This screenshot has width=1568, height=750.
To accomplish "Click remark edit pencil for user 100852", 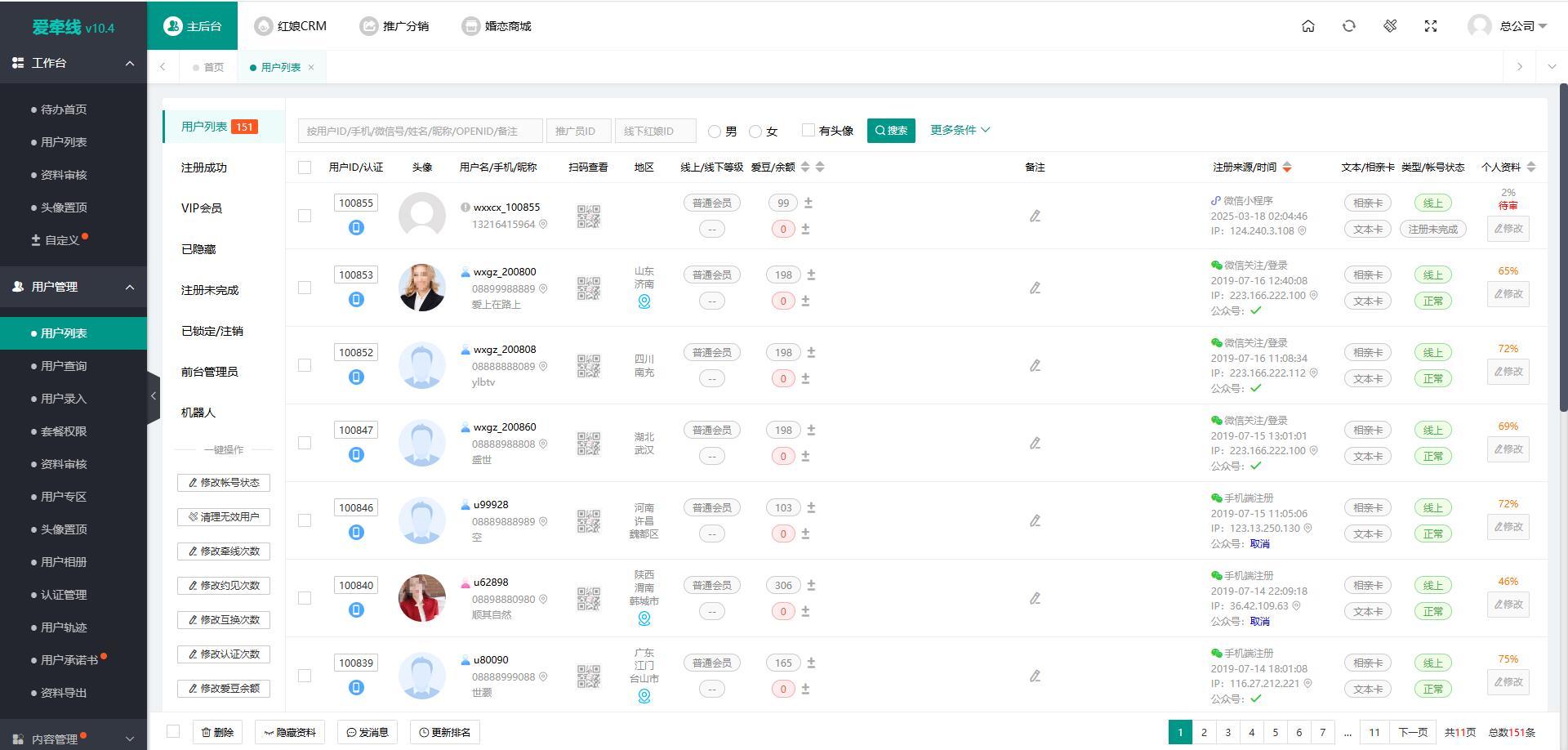I will (x=1035, y=365).
